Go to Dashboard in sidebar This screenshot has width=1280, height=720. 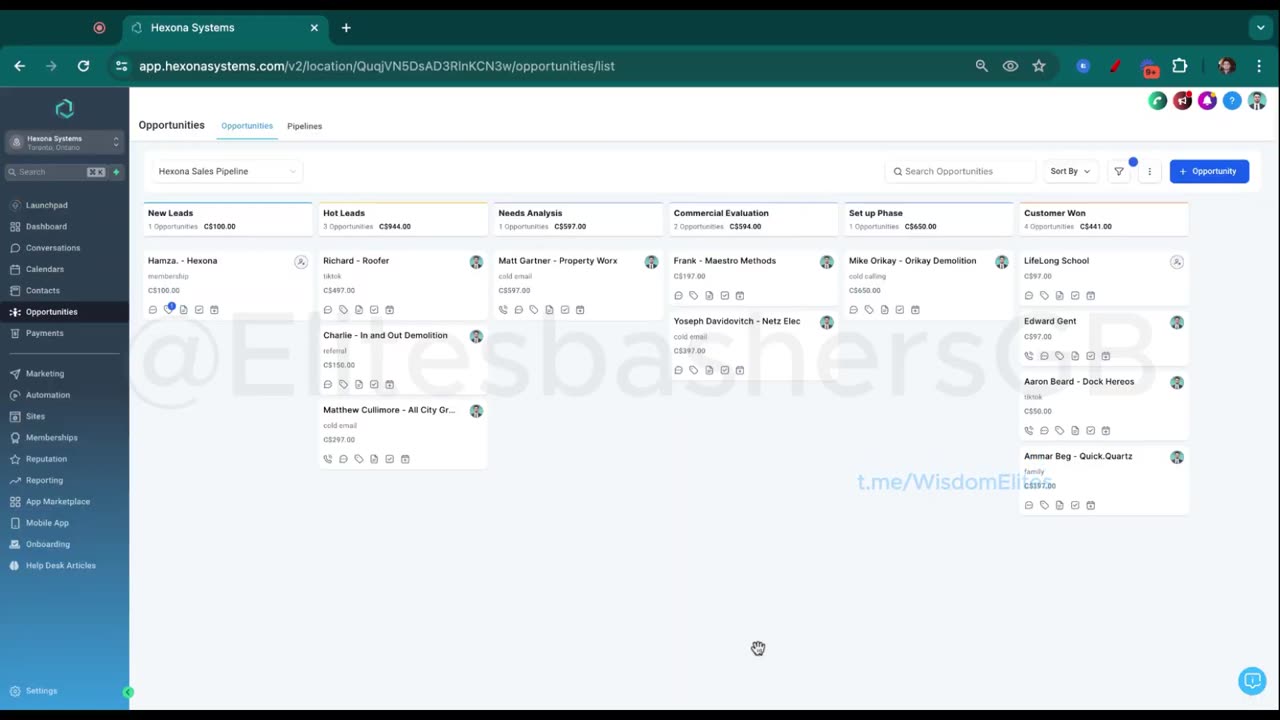pos(46,226)
